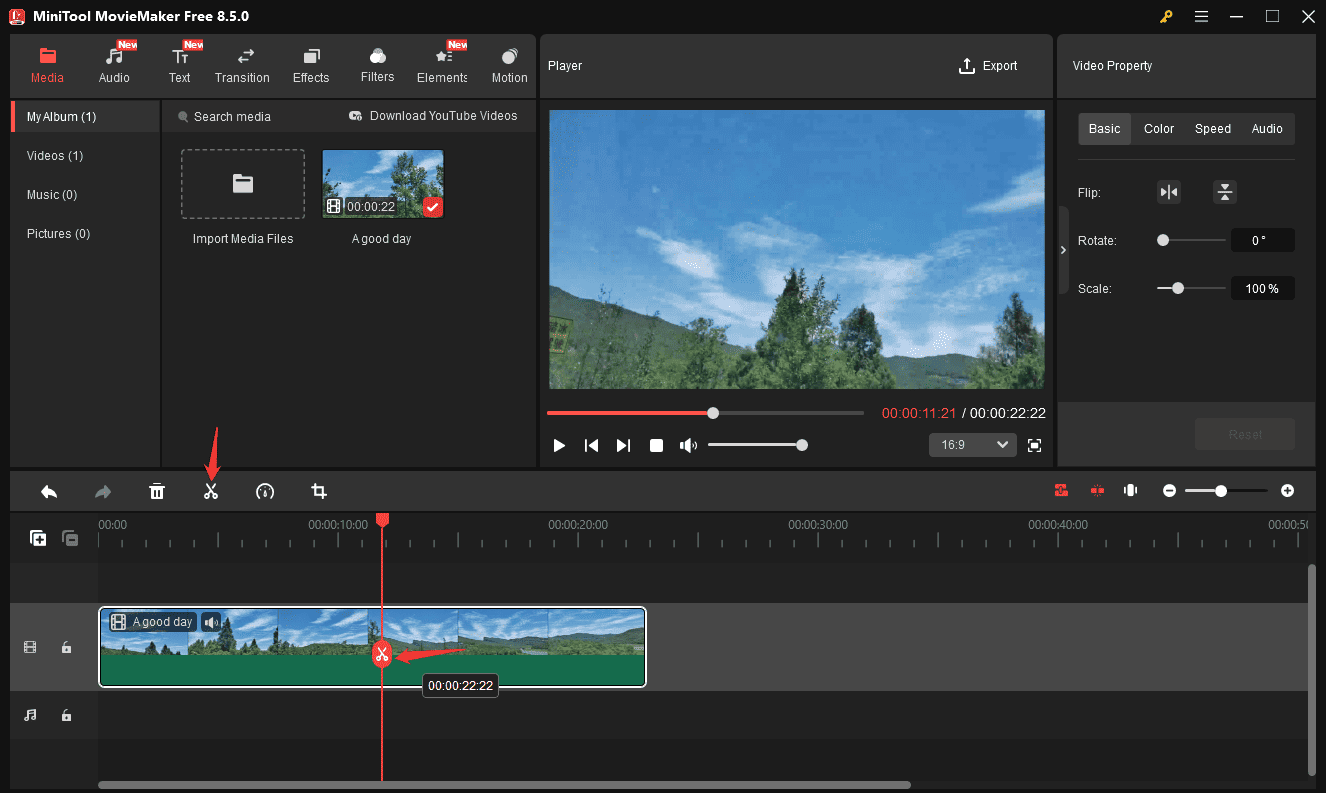The height and width of the screenshot is (793, 1326).
Task: Collapse the player panel with the side chevron
Action: click(x=1063, y=249)
